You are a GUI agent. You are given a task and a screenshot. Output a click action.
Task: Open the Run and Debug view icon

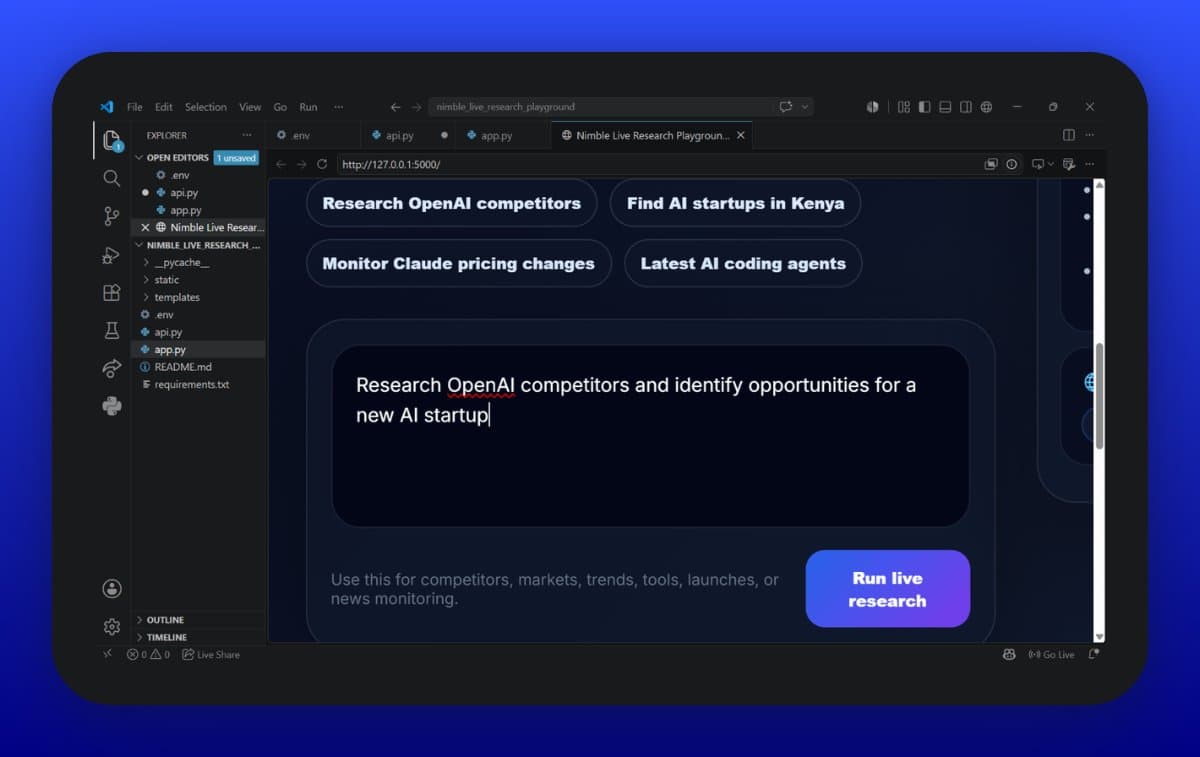point(111,255)
